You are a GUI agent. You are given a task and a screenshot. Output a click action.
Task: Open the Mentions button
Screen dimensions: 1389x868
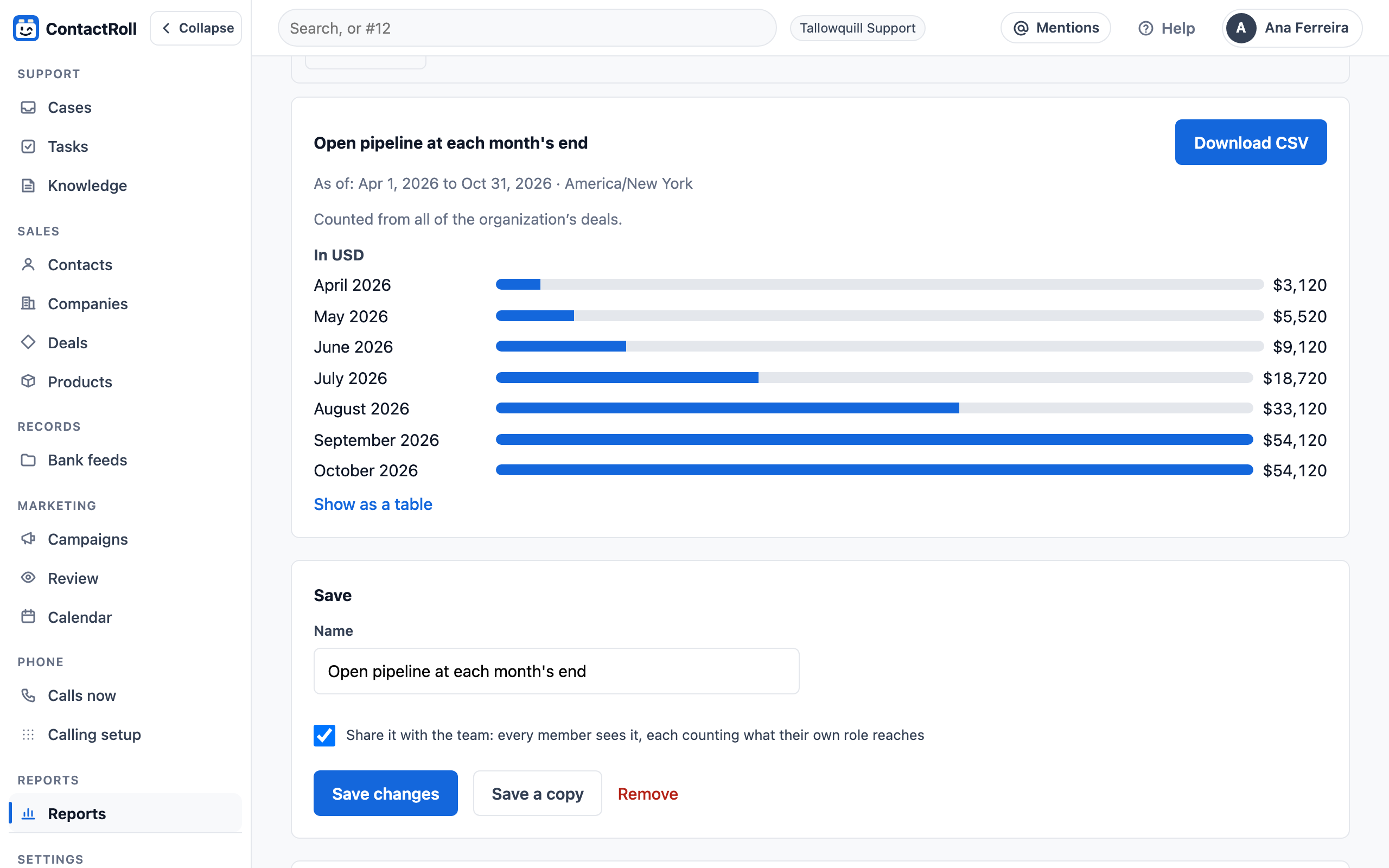point(1055,28)
